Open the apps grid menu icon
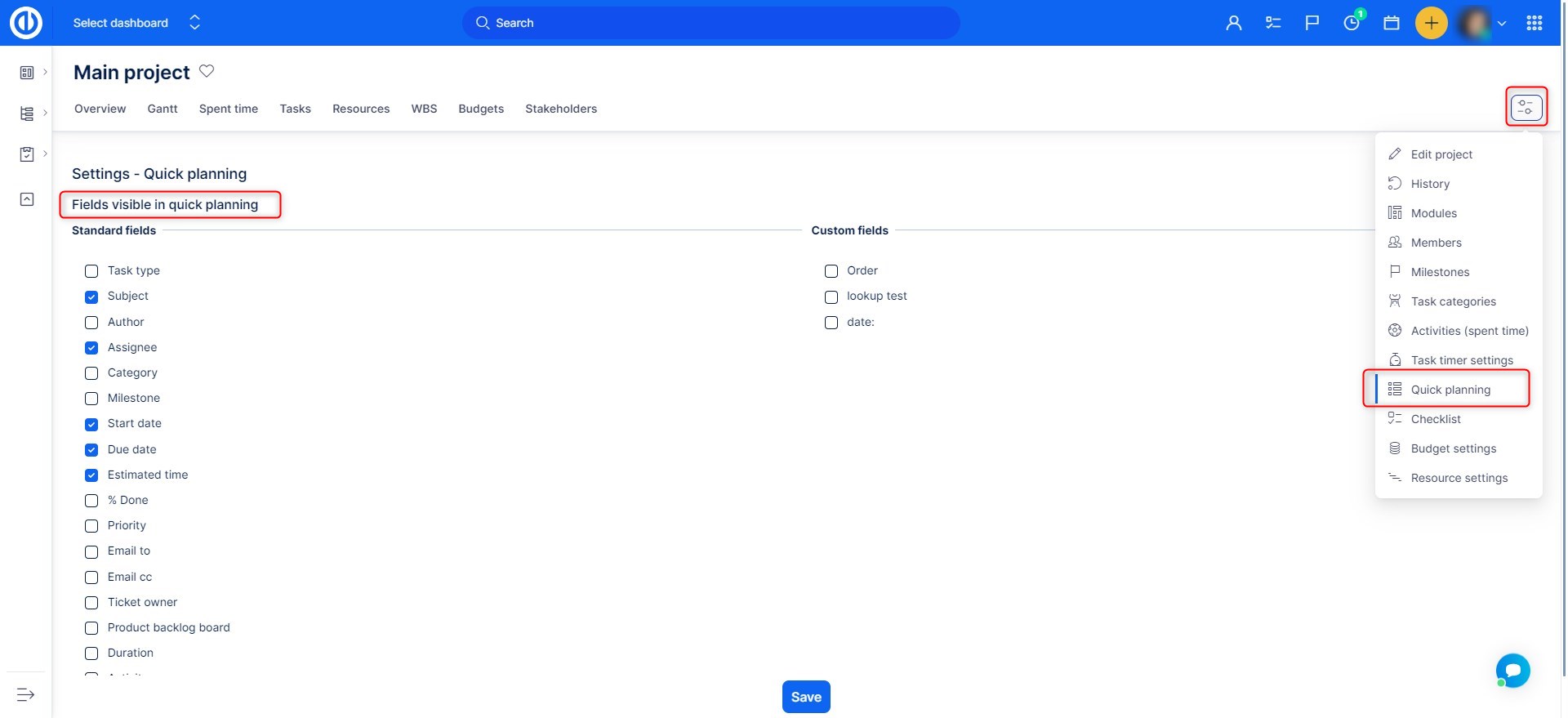Image resolution: width=1568 pixels, height=718 pixels. click(1534, 23)
